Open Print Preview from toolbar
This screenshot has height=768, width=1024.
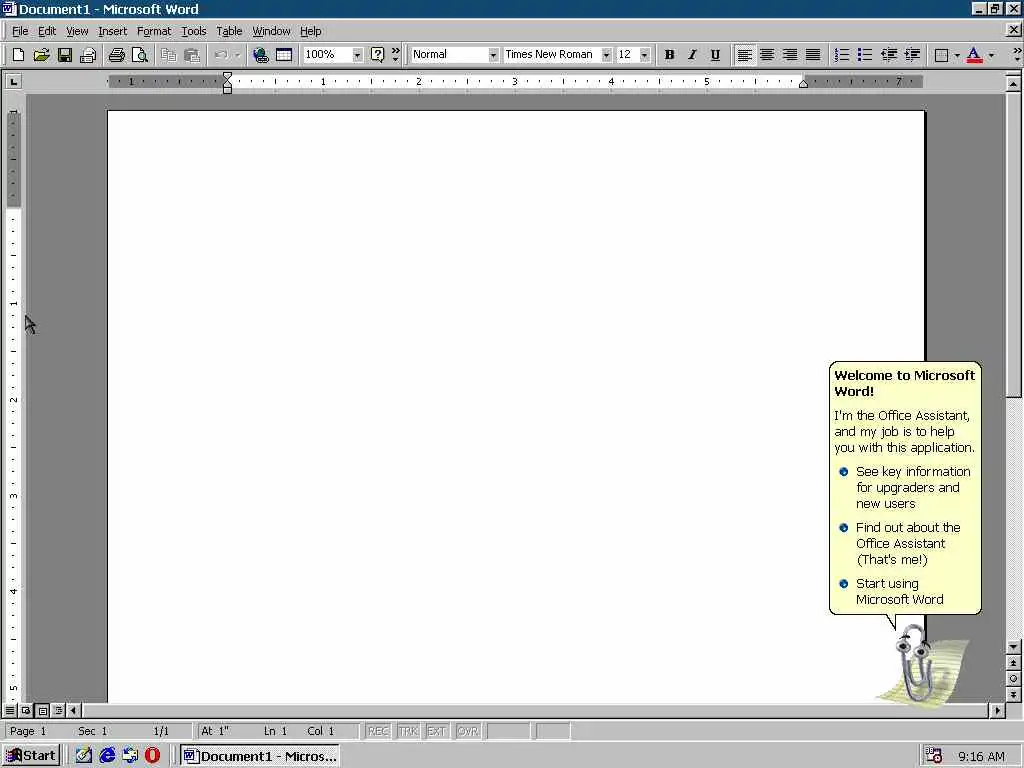coord(140,55)
